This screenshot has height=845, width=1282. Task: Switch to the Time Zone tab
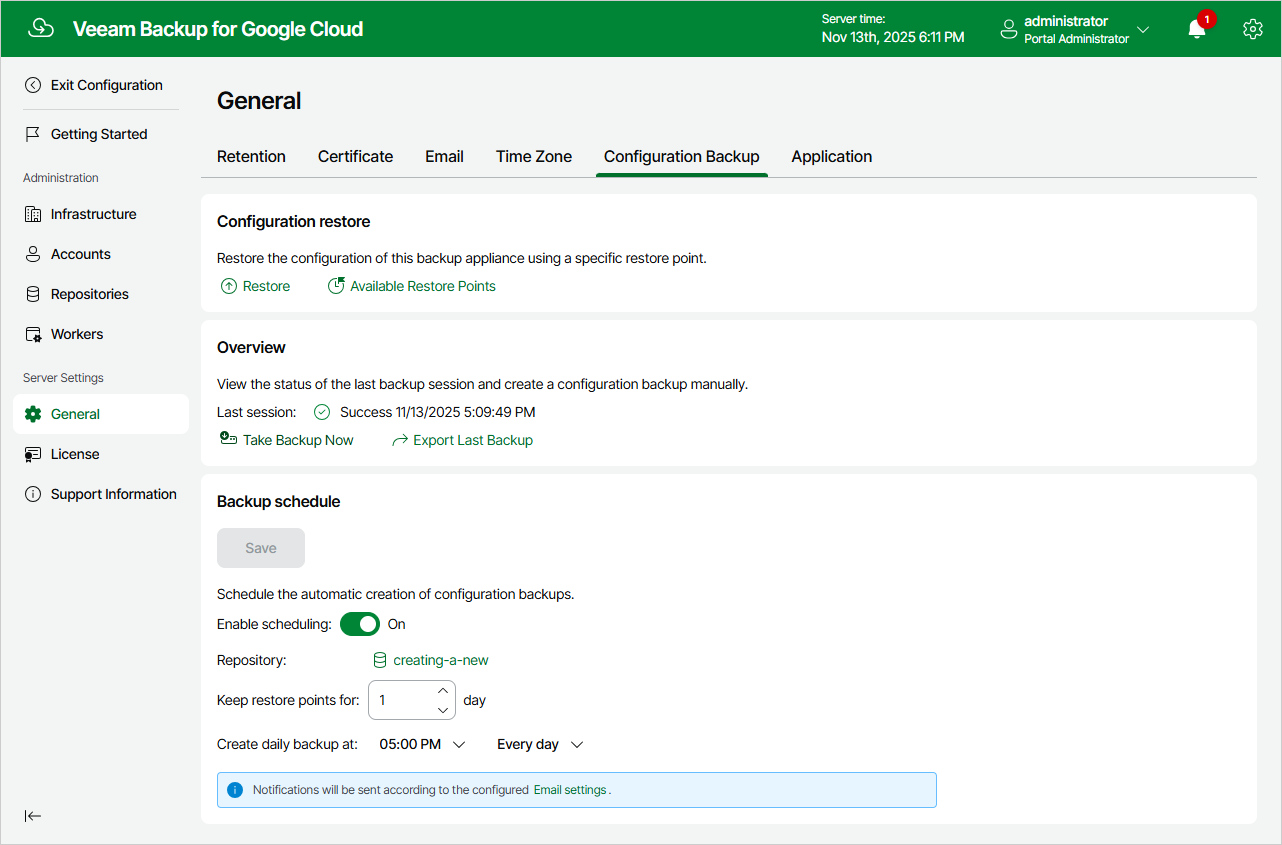[x=534, y=156]
